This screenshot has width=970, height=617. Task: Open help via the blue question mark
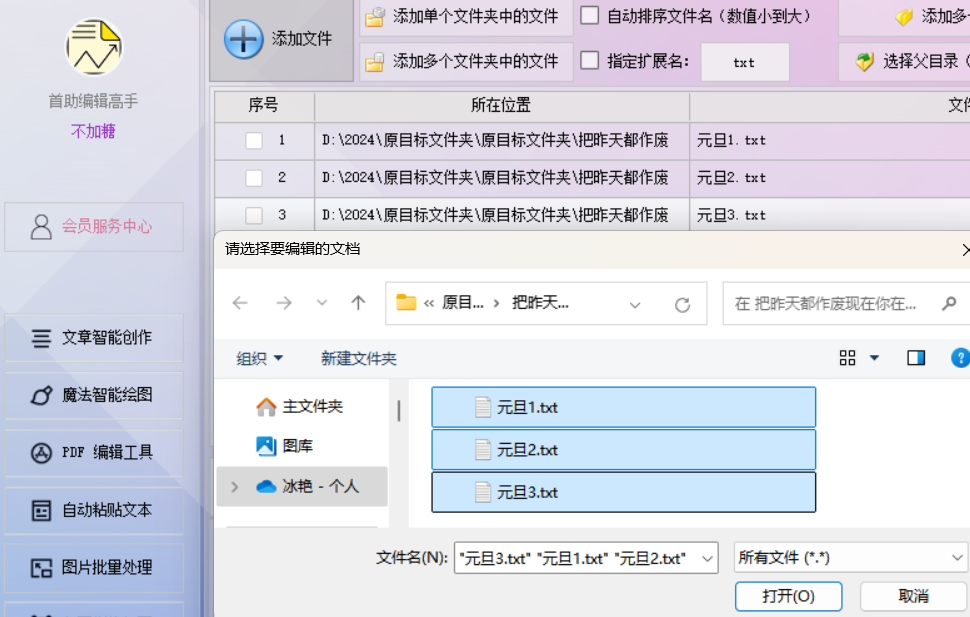pyautogui.click(x=960, y=358)
